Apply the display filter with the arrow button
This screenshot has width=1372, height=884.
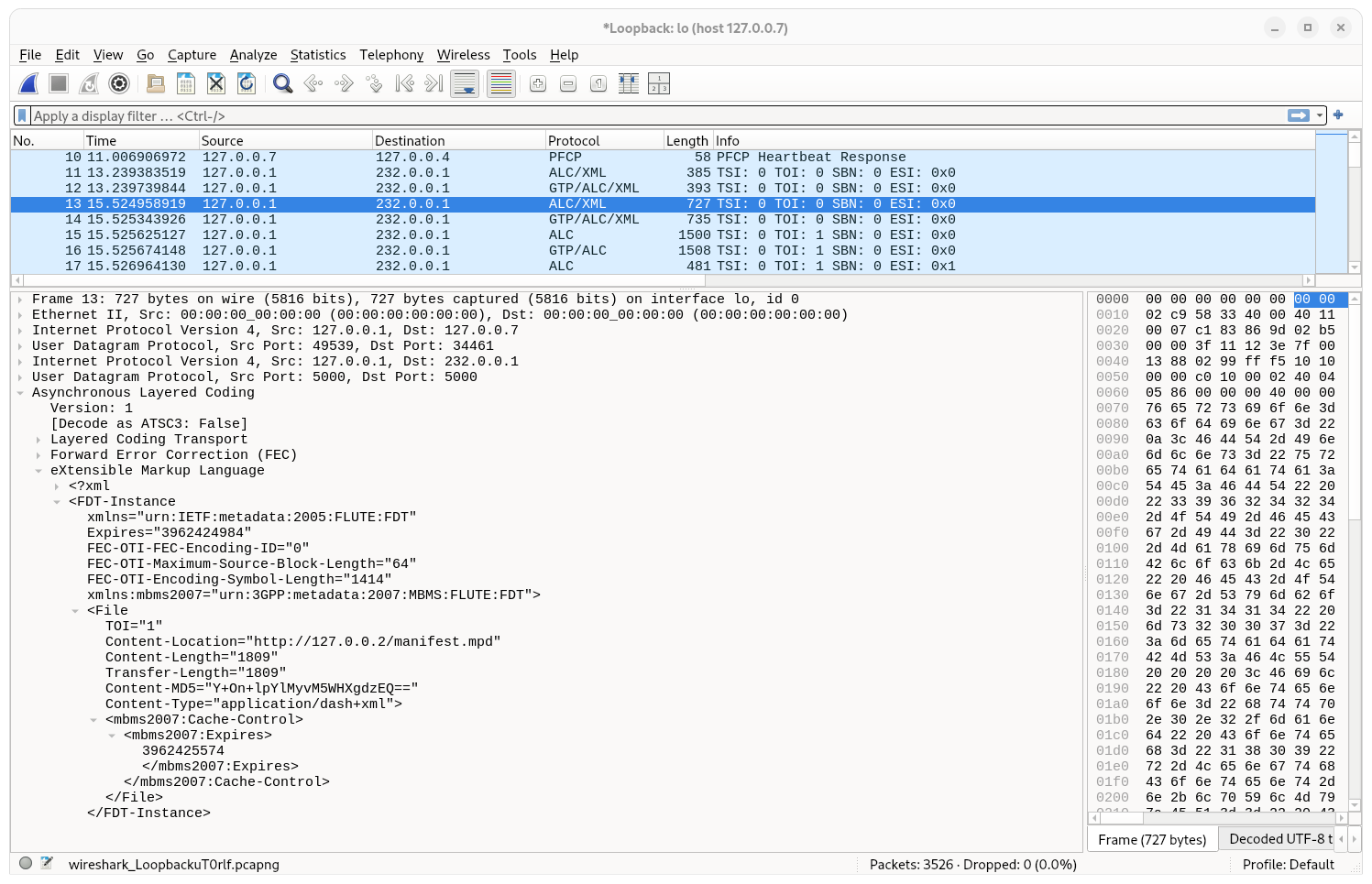[1300, 115]
